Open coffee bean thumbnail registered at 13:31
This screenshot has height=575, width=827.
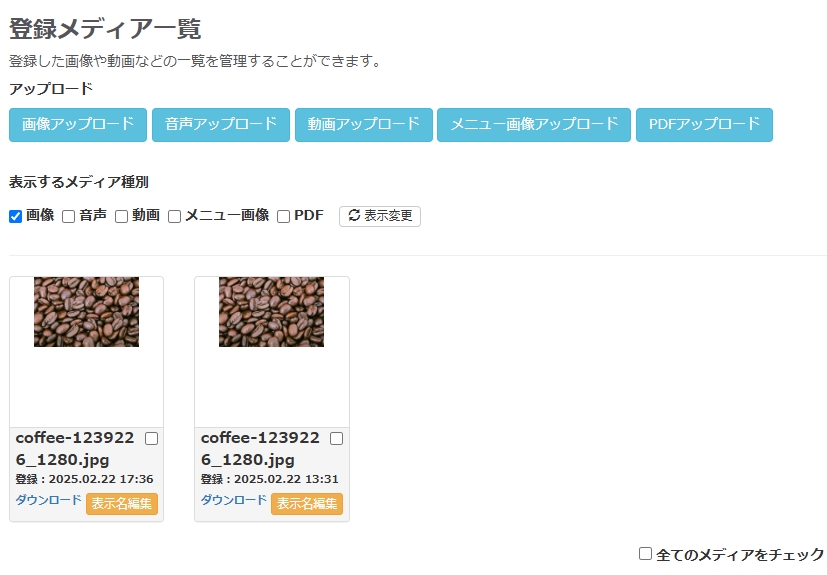pos(271,312)
